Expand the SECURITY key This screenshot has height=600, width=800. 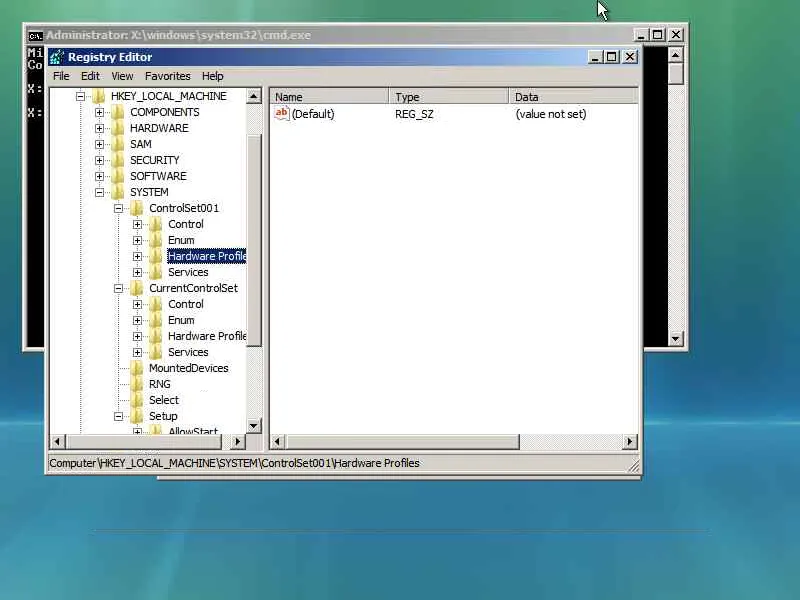pos(99,160)
